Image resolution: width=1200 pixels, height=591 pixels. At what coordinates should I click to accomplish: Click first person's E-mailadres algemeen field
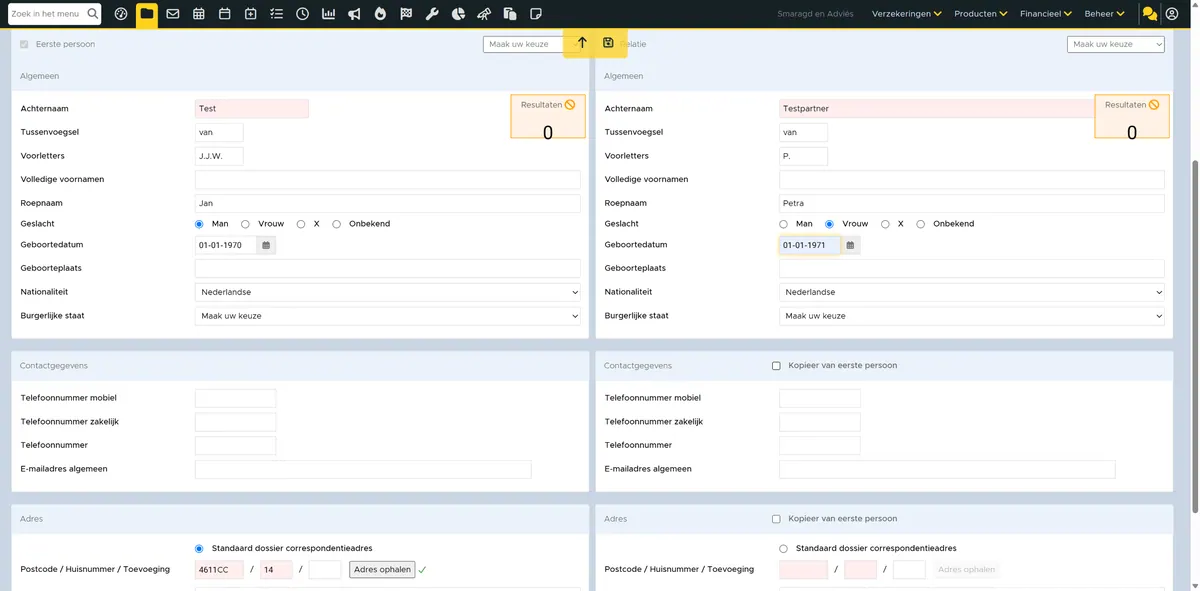(x=363, y=470)
